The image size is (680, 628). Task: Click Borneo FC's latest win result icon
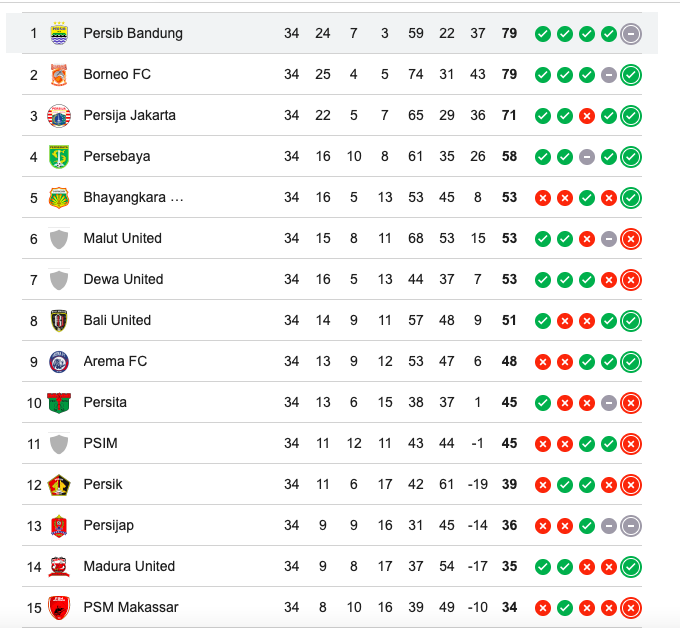point(631,75)
